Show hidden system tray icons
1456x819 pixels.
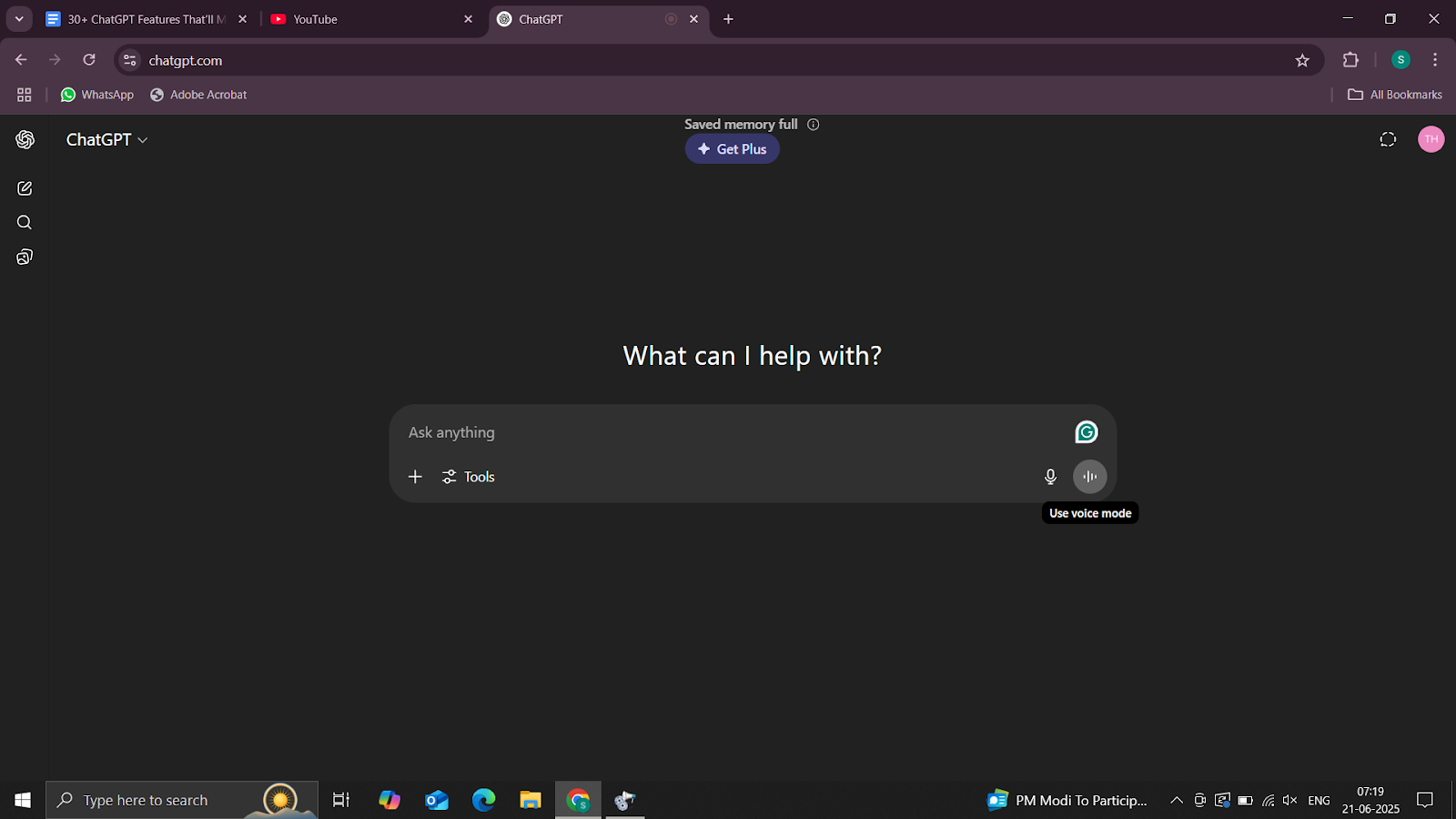click(x=1177, y=801)
